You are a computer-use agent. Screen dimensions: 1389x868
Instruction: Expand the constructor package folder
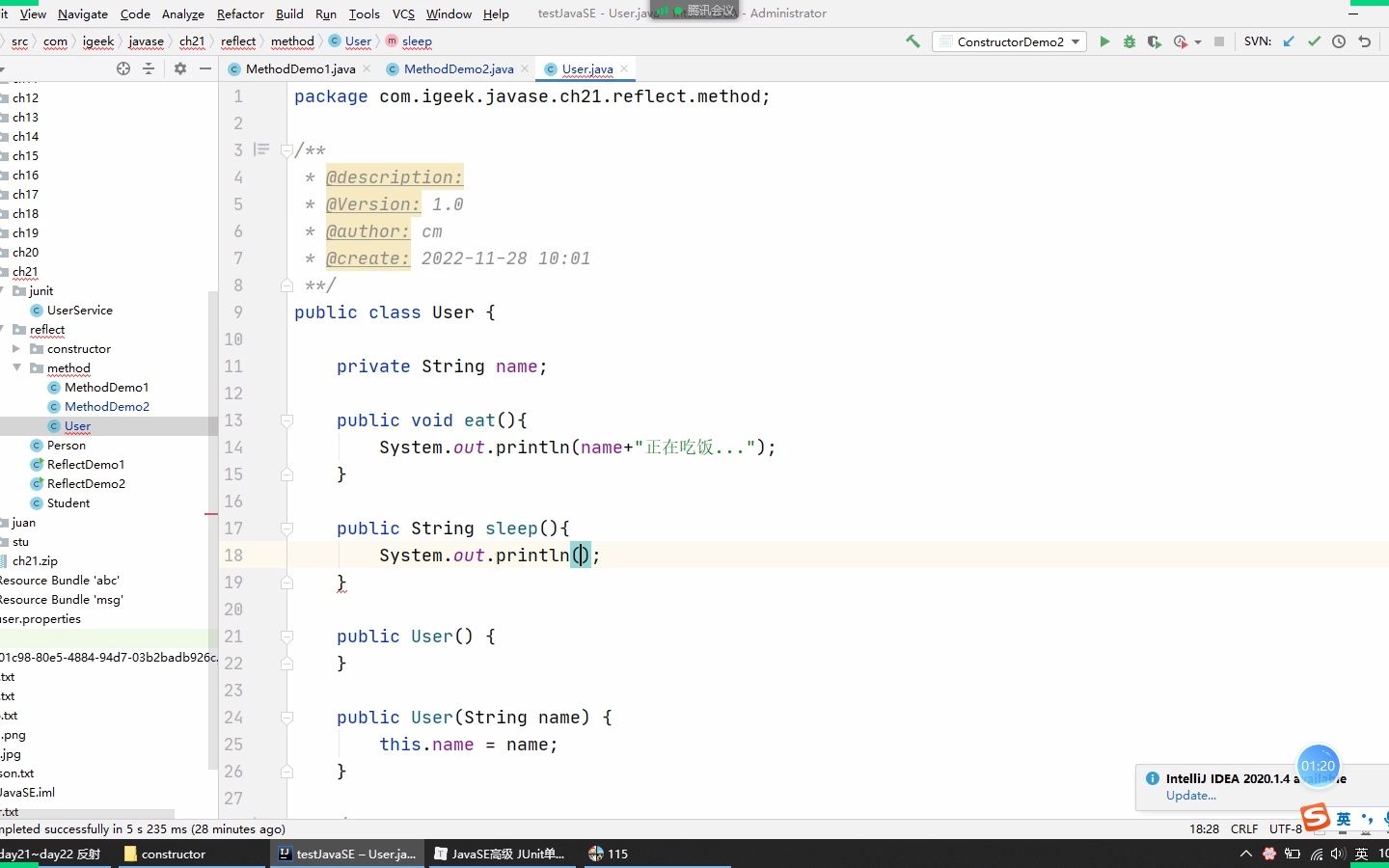(x=16, y=348)
